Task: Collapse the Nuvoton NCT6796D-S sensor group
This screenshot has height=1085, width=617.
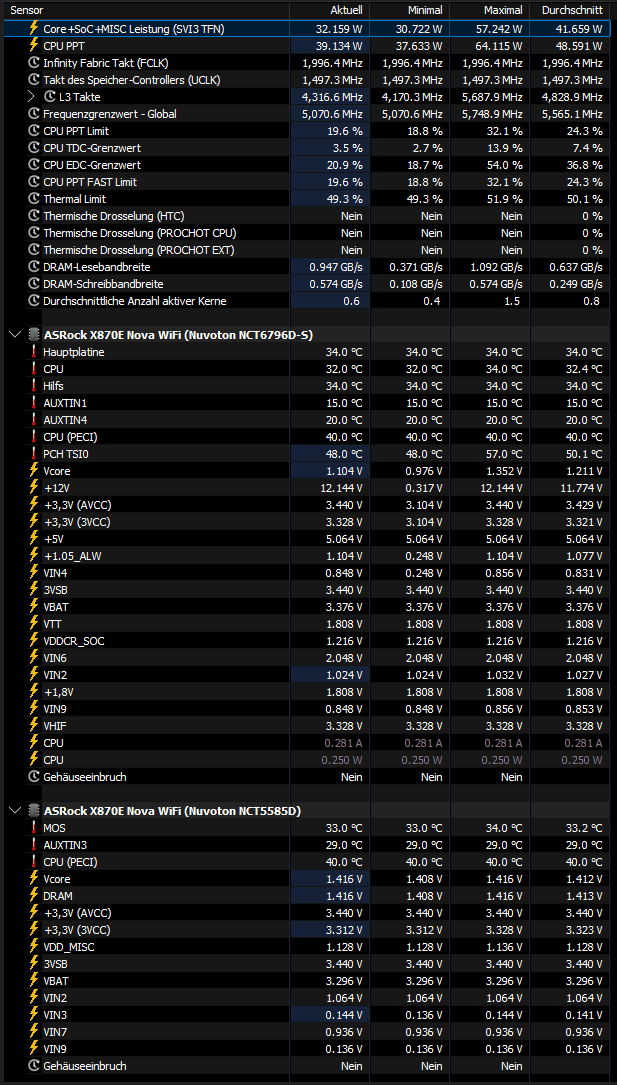Action: coord(15,335)
